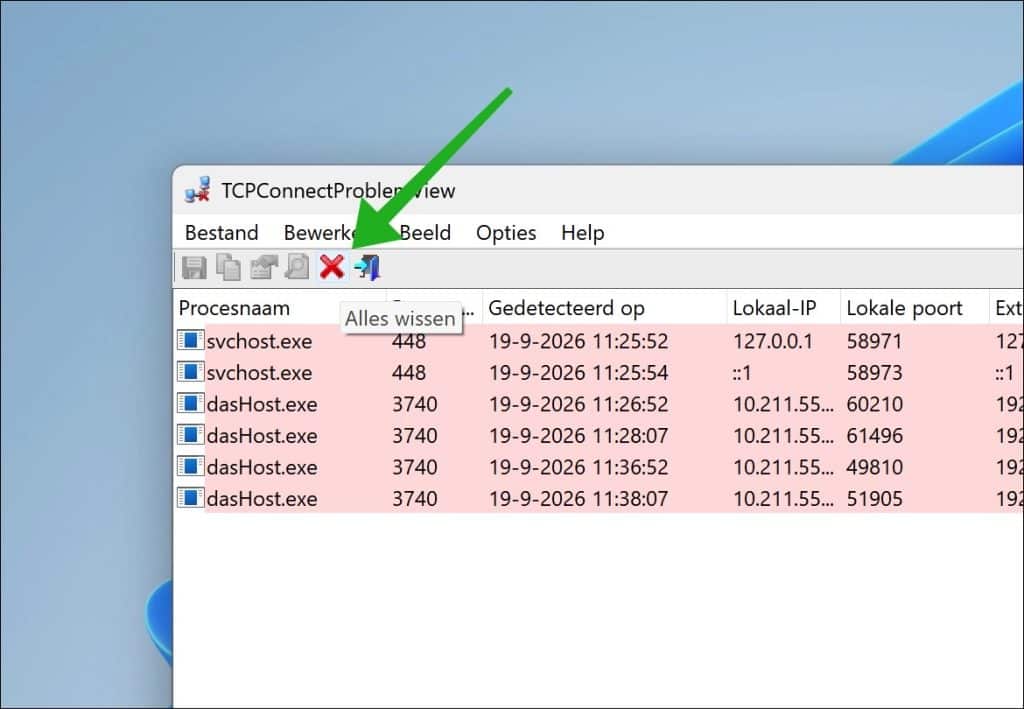Click the process ID 3740 in the 11:26:52 row

415,403
